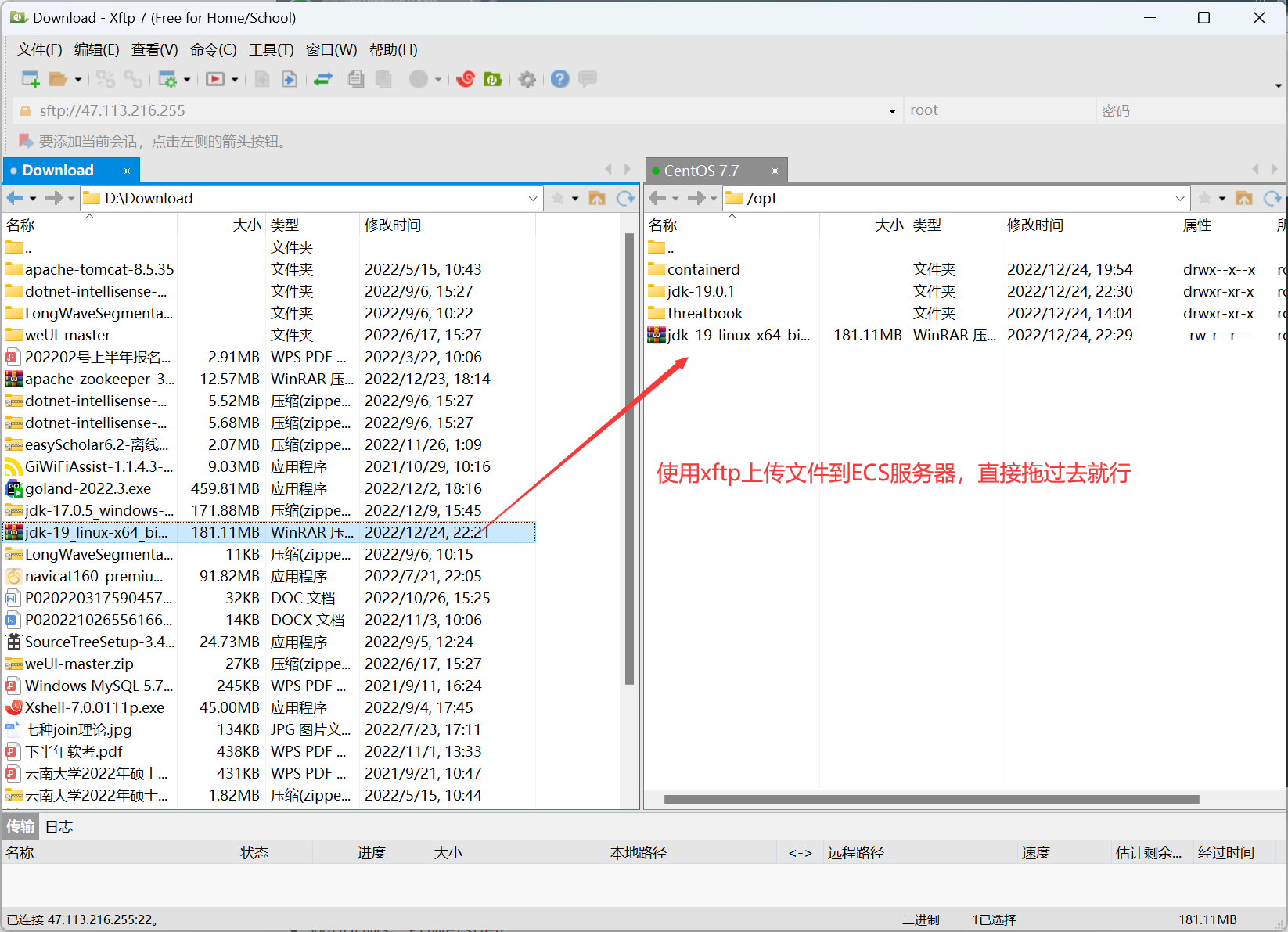The width and height of the screenshot is (1288, 932).
Task: Go back in remote /opt pane
Action: (x=658, y=198)
